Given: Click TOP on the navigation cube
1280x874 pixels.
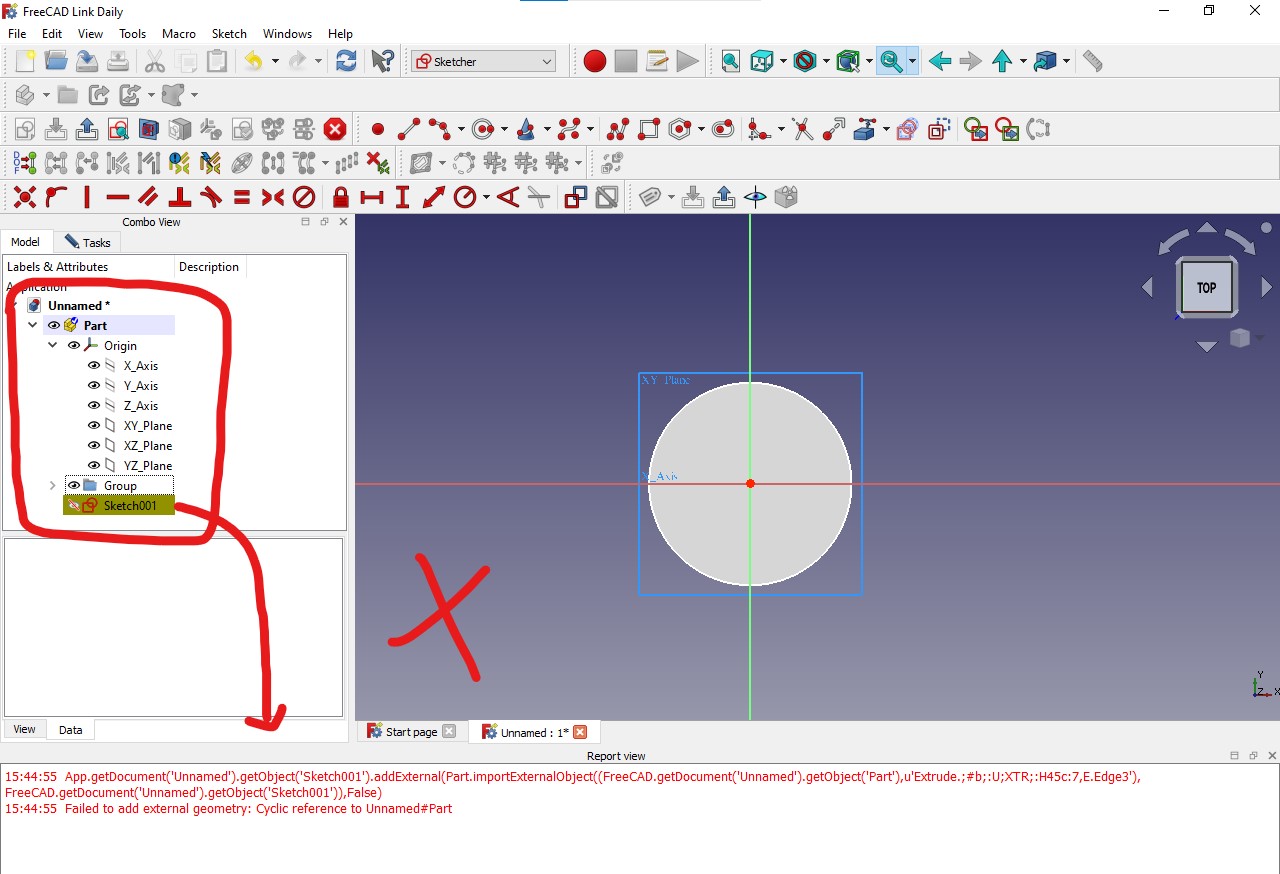Looking at the screenshot, I should 1206,287.
